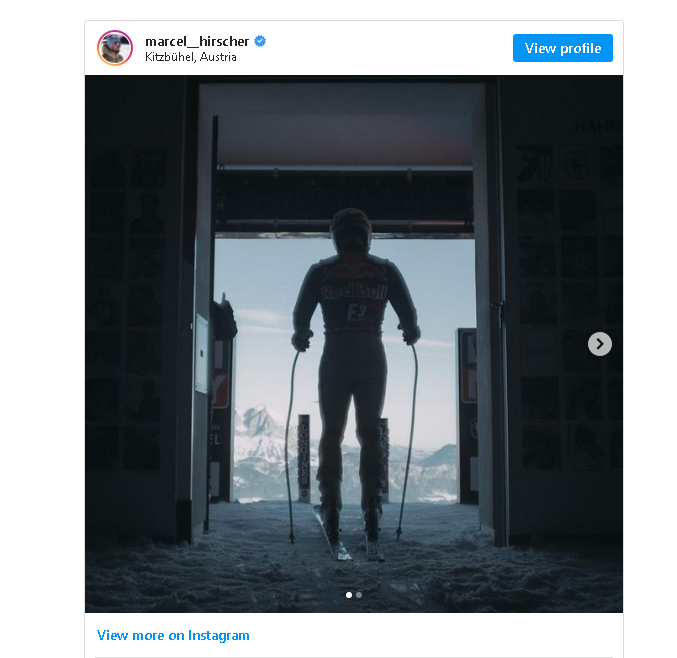Click the View profile button
The height and width of the screenshot is (658, 677).
pyautogui.click(x=563, y=48)
